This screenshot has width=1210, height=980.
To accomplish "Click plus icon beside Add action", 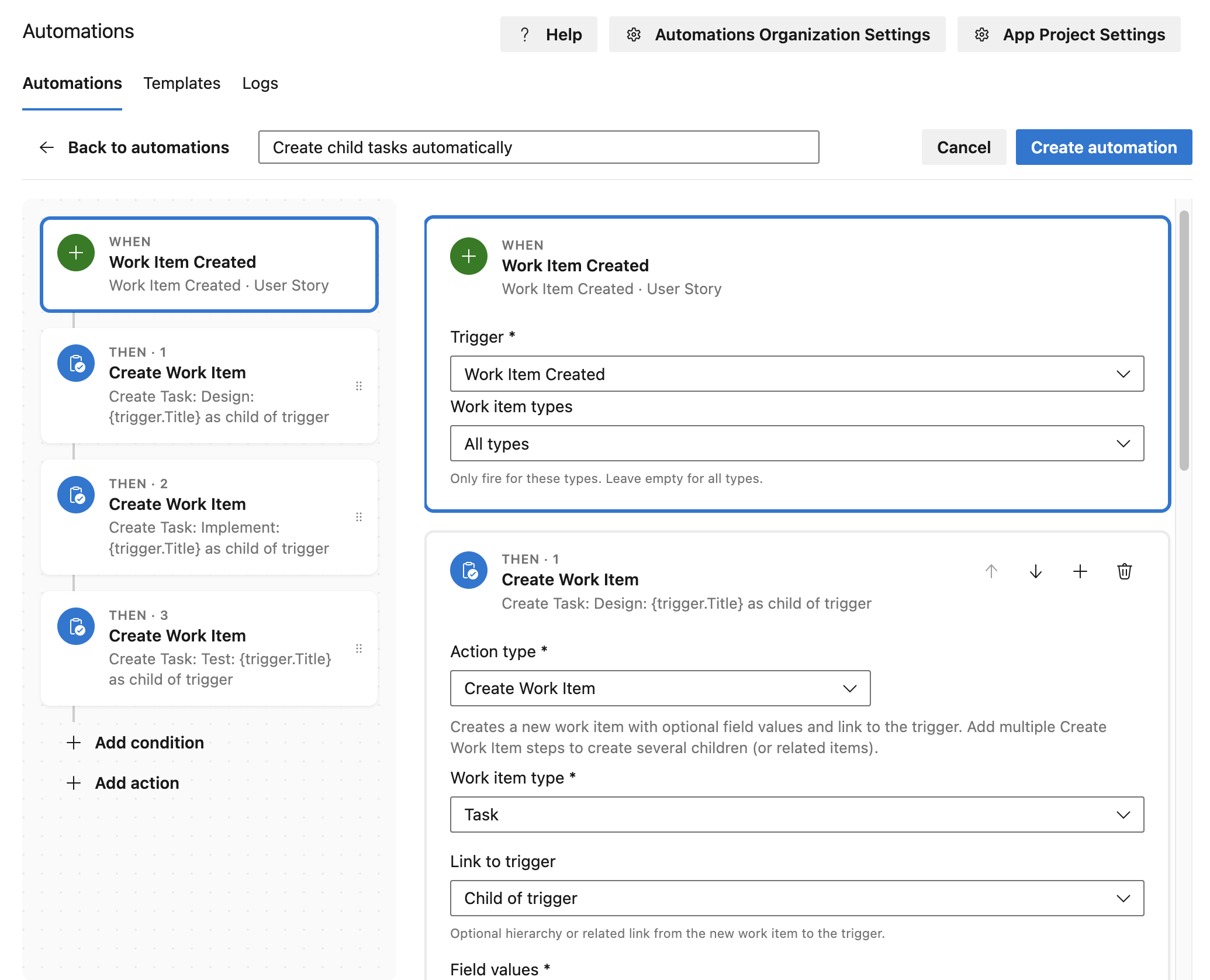I will [74, 783].
